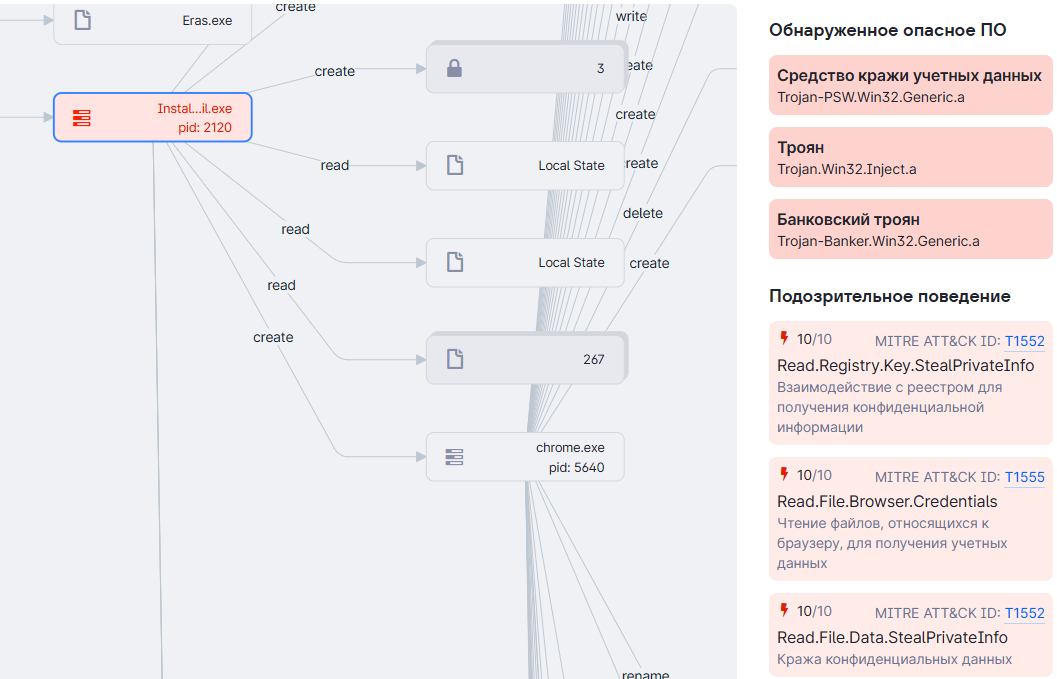
Task: Click lightning icon beside Read.File.Browser.Credentials
Action: [784, 474]
